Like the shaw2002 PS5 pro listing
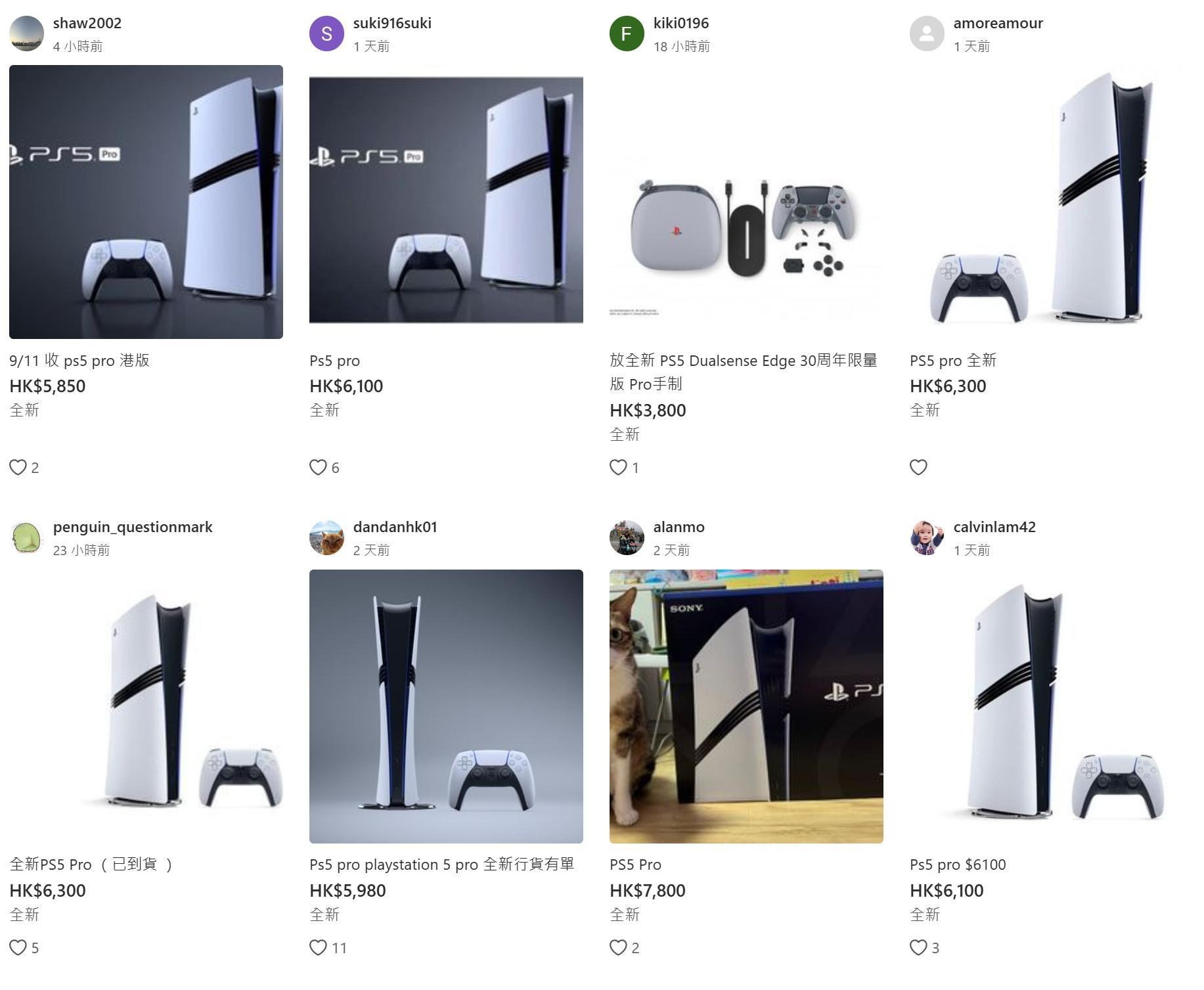Viewport: 1204px width, 990px height. click(x=18, y=467)
